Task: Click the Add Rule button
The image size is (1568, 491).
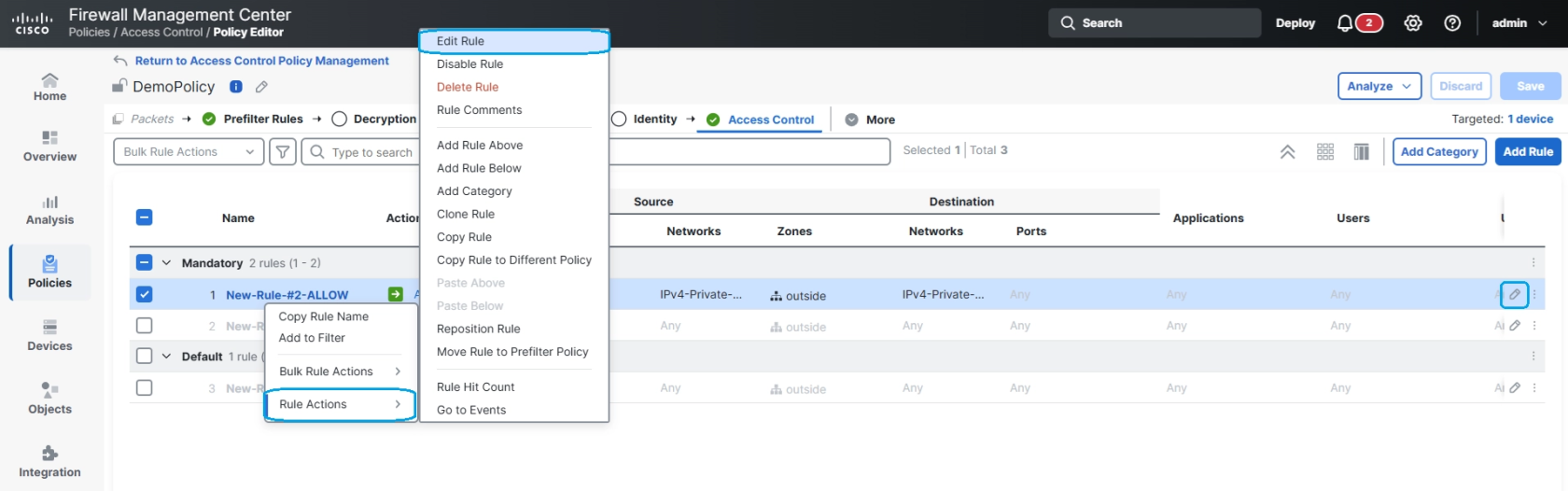Action: 1528,151
